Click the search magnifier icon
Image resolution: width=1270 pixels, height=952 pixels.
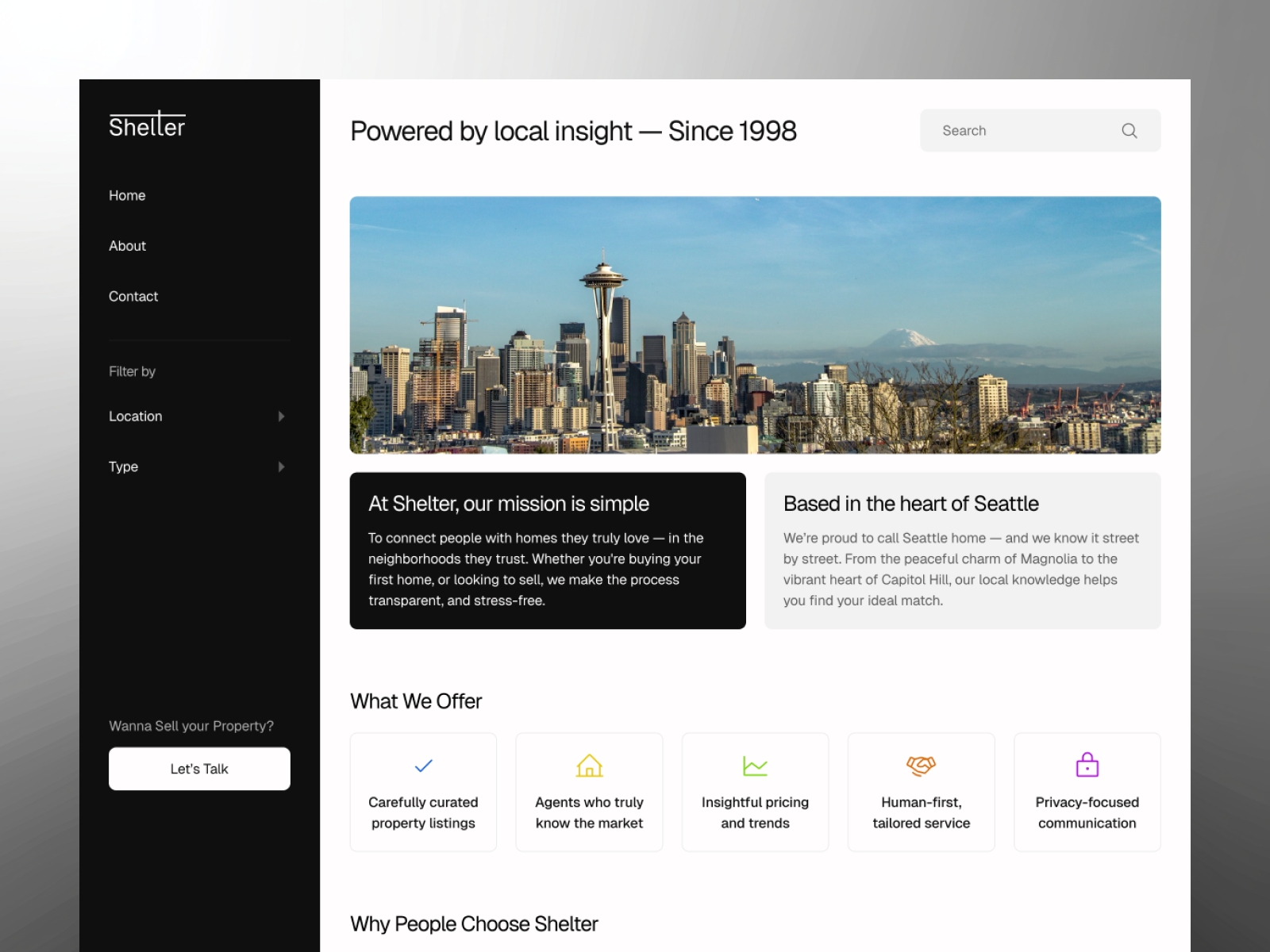pyautogui.click(x=1129, y=131)
